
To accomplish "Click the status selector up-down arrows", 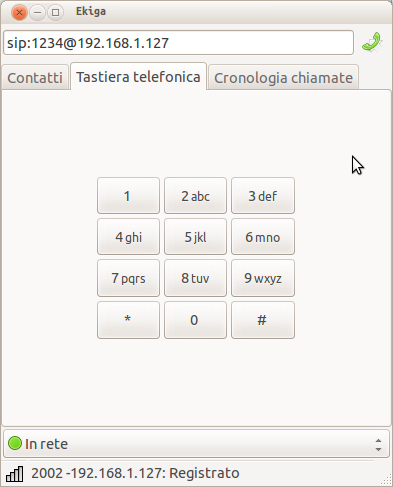I will [378, 445].
